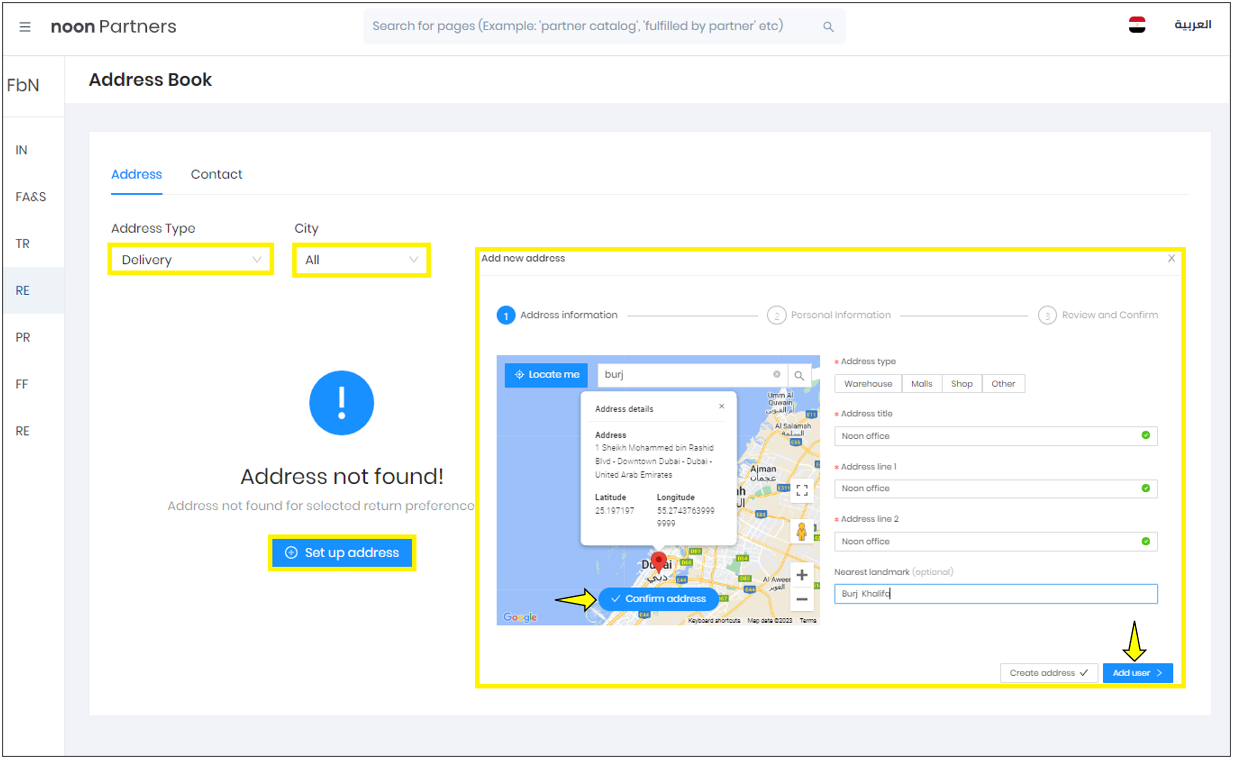Click the Nearest landmark field with Burj Khalifa
Viewport: 1235px width, 759px height.
pyautogui.click(x=996, y=594)
